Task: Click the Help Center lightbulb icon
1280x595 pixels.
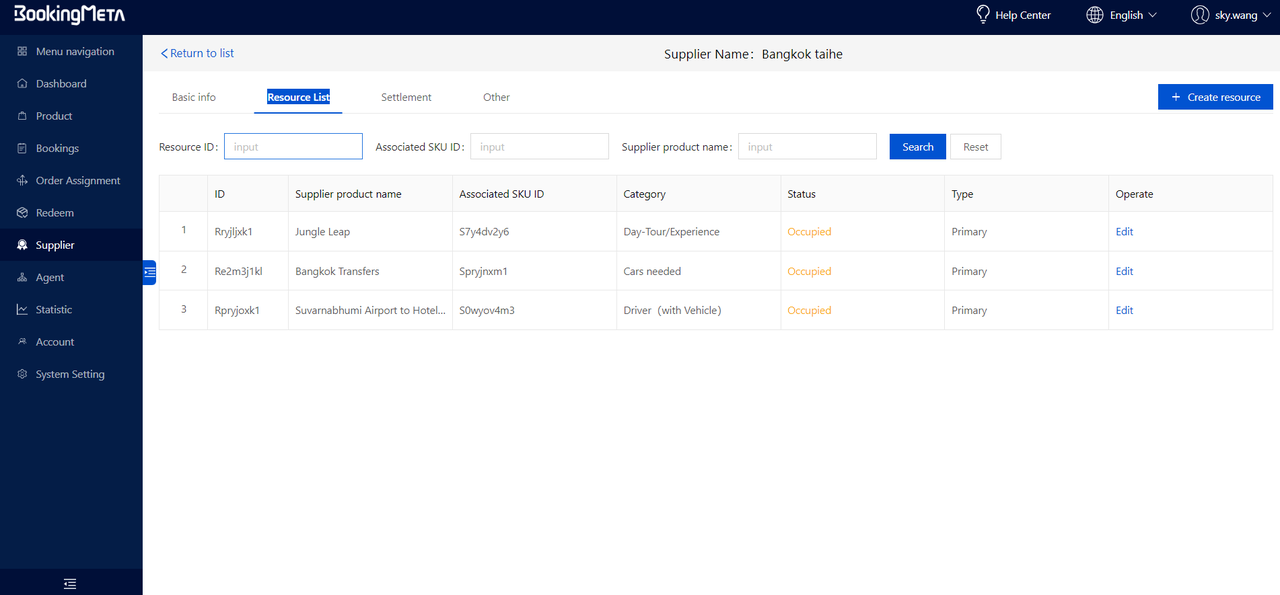Action: coord(982,15)
